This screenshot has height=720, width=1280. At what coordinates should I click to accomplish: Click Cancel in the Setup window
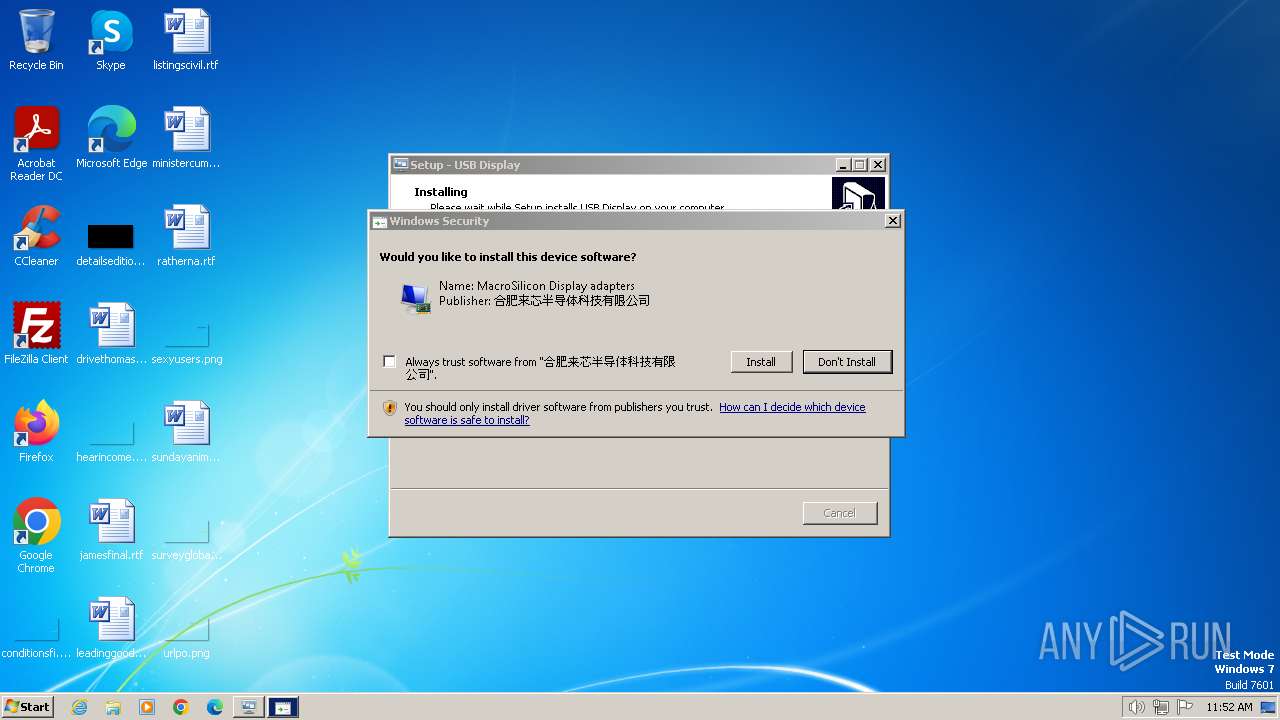click(x=840, y=513)
